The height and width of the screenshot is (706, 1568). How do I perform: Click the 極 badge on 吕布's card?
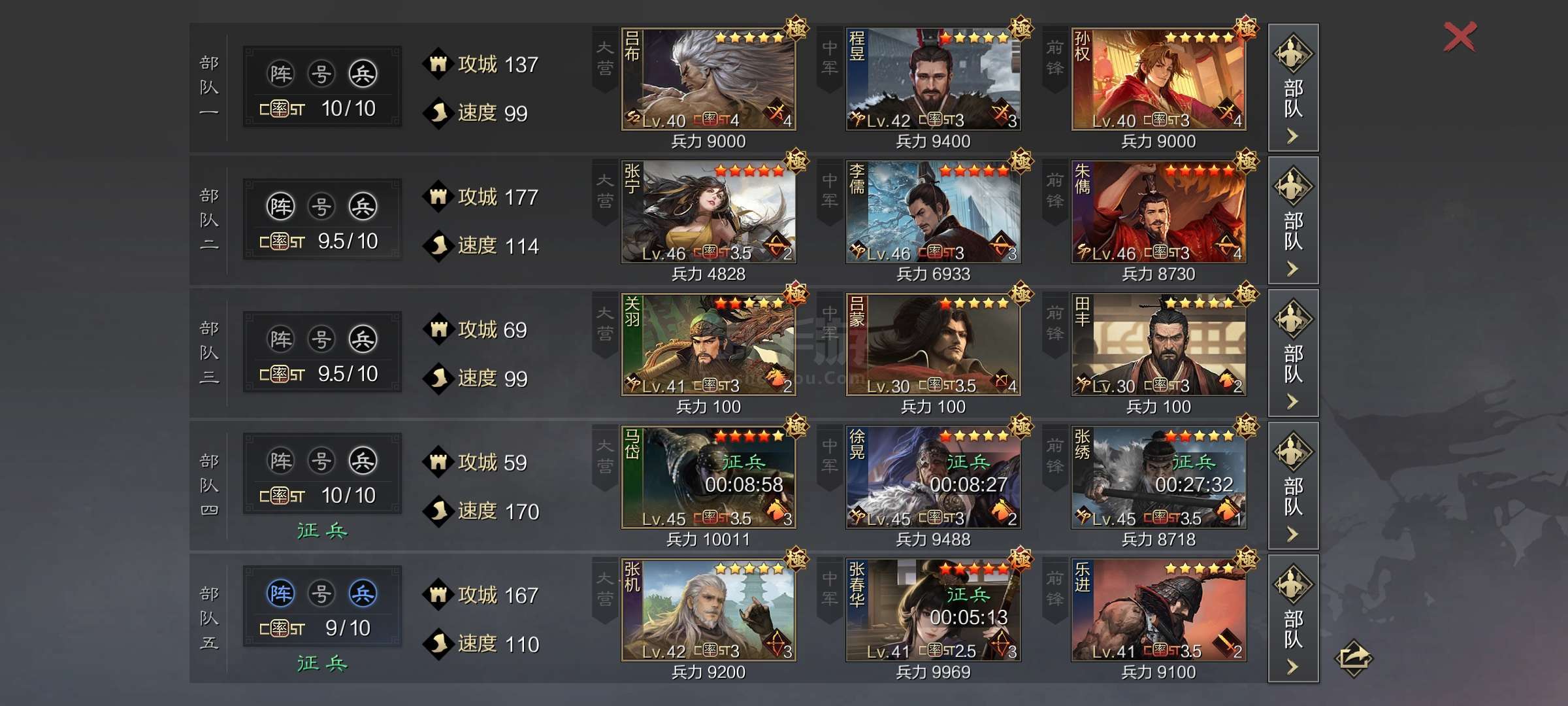click(796, 28)
